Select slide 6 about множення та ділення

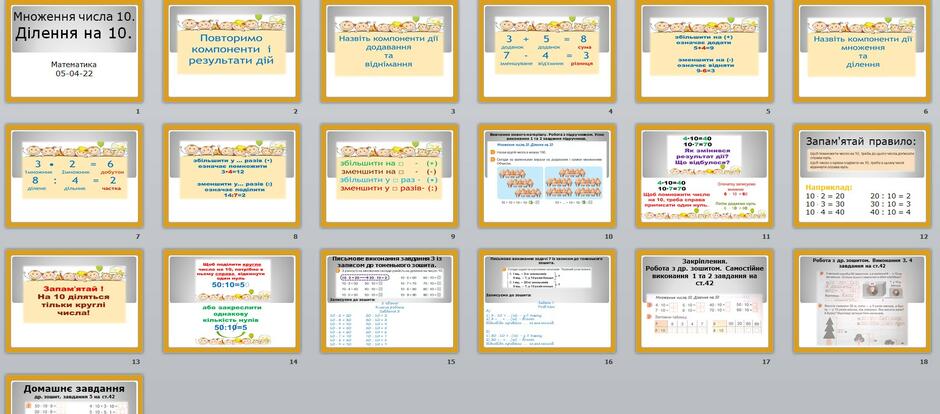(x=863, y=52)
